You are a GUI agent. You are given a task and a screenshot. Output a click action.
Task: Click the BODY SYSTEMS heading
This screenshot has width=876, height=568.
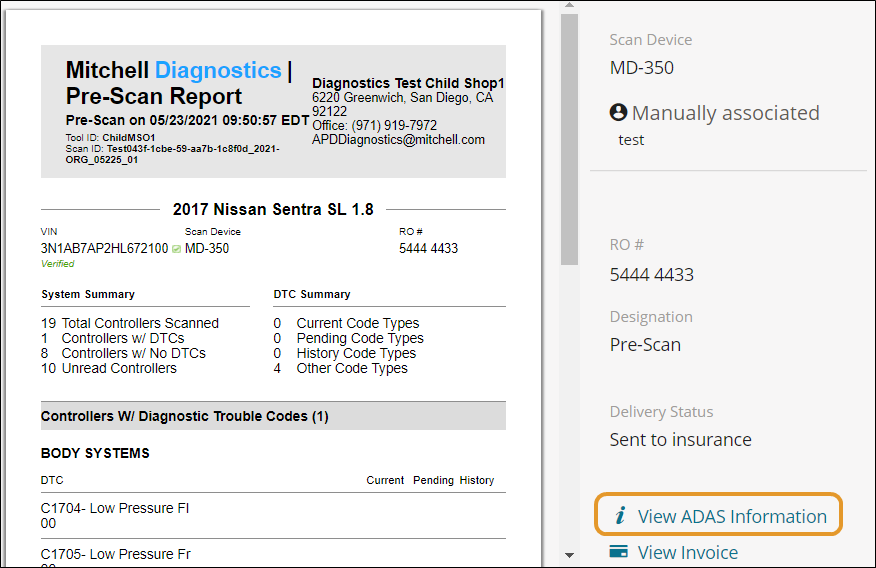click(95, 453)
